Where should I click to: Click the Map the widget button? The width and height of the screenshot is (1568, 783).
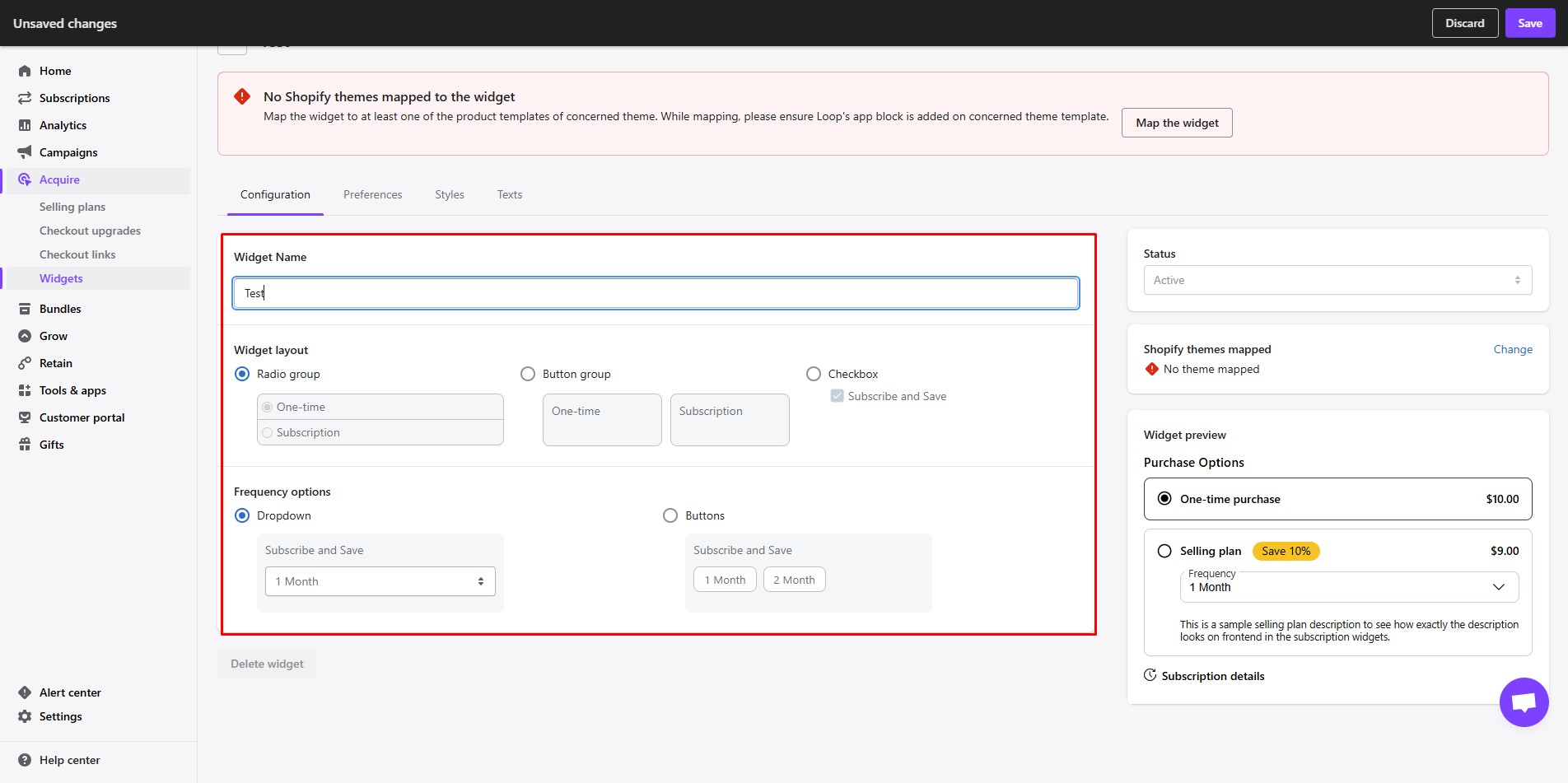click(x=1177, y=123)
